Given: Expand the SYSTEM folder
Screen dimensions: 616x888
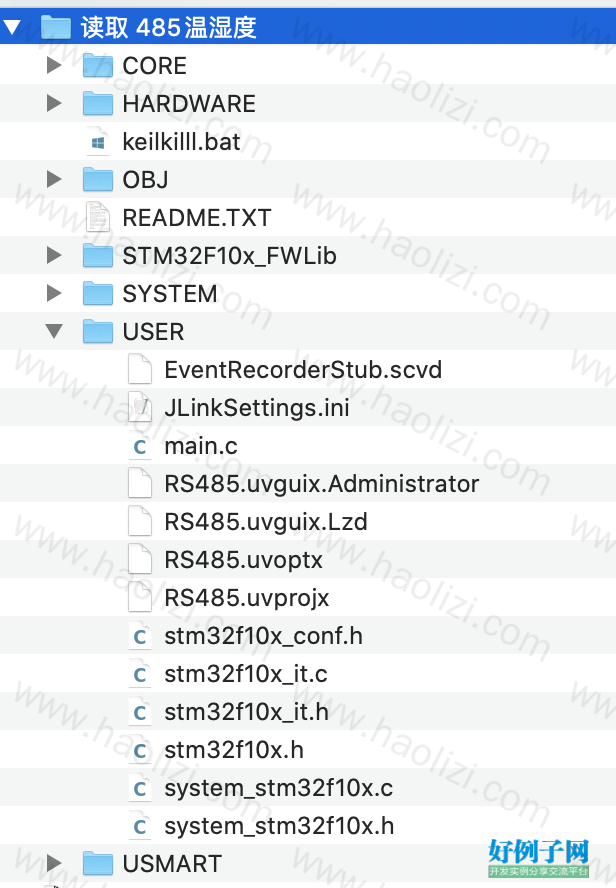Looking at the screenshot, I should 54,293.
